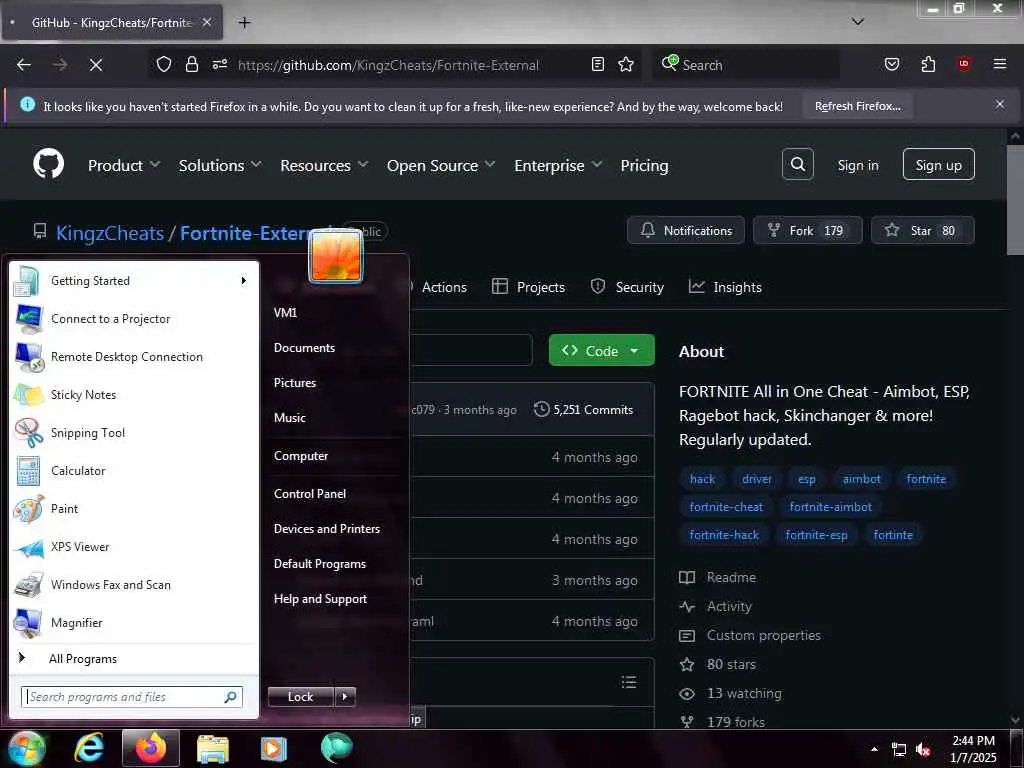Click the uBlock Origin toolbar icon

point(964,64)
